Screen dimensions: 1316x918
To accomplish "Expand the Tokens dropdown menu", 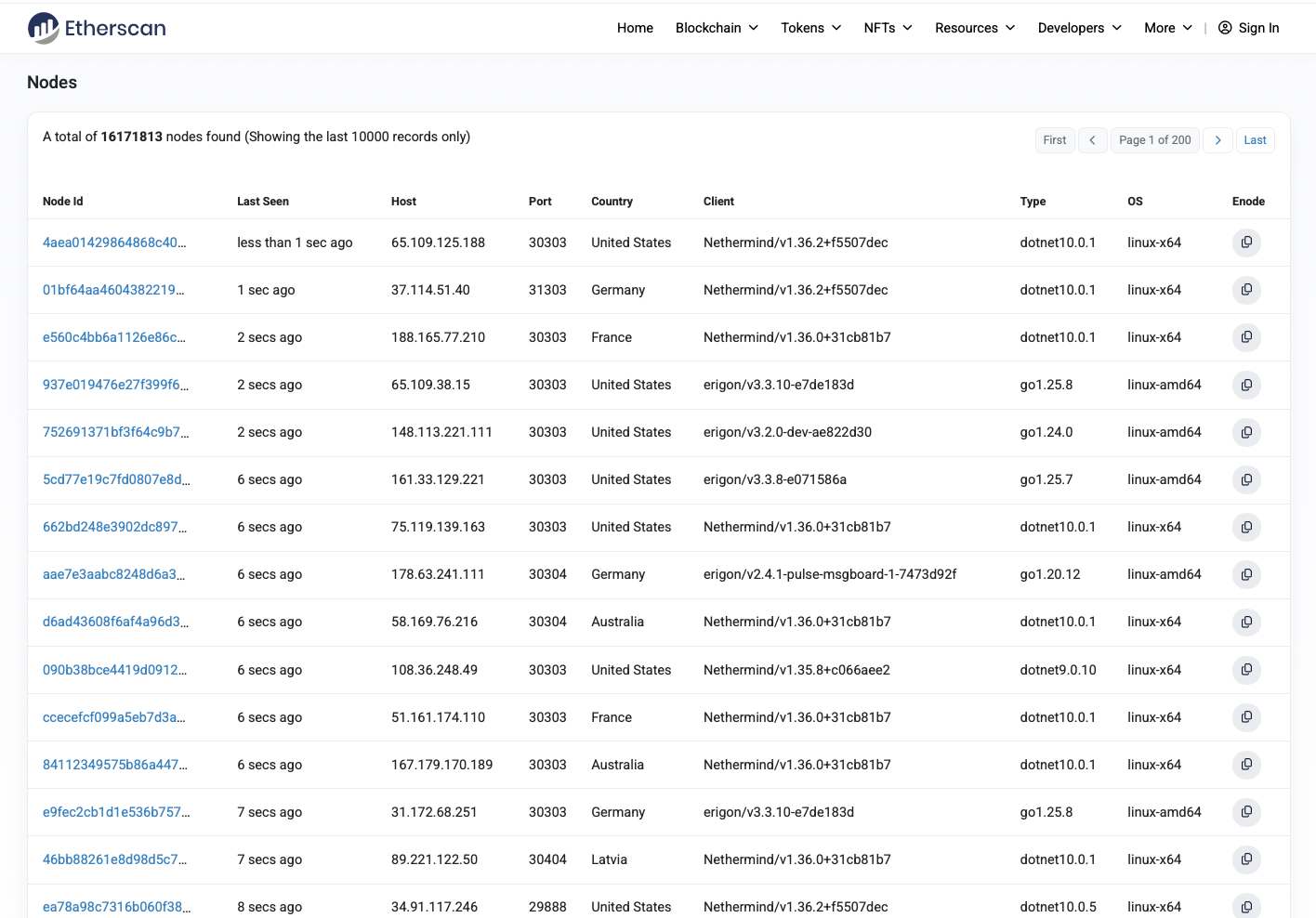I will (811, 28).
